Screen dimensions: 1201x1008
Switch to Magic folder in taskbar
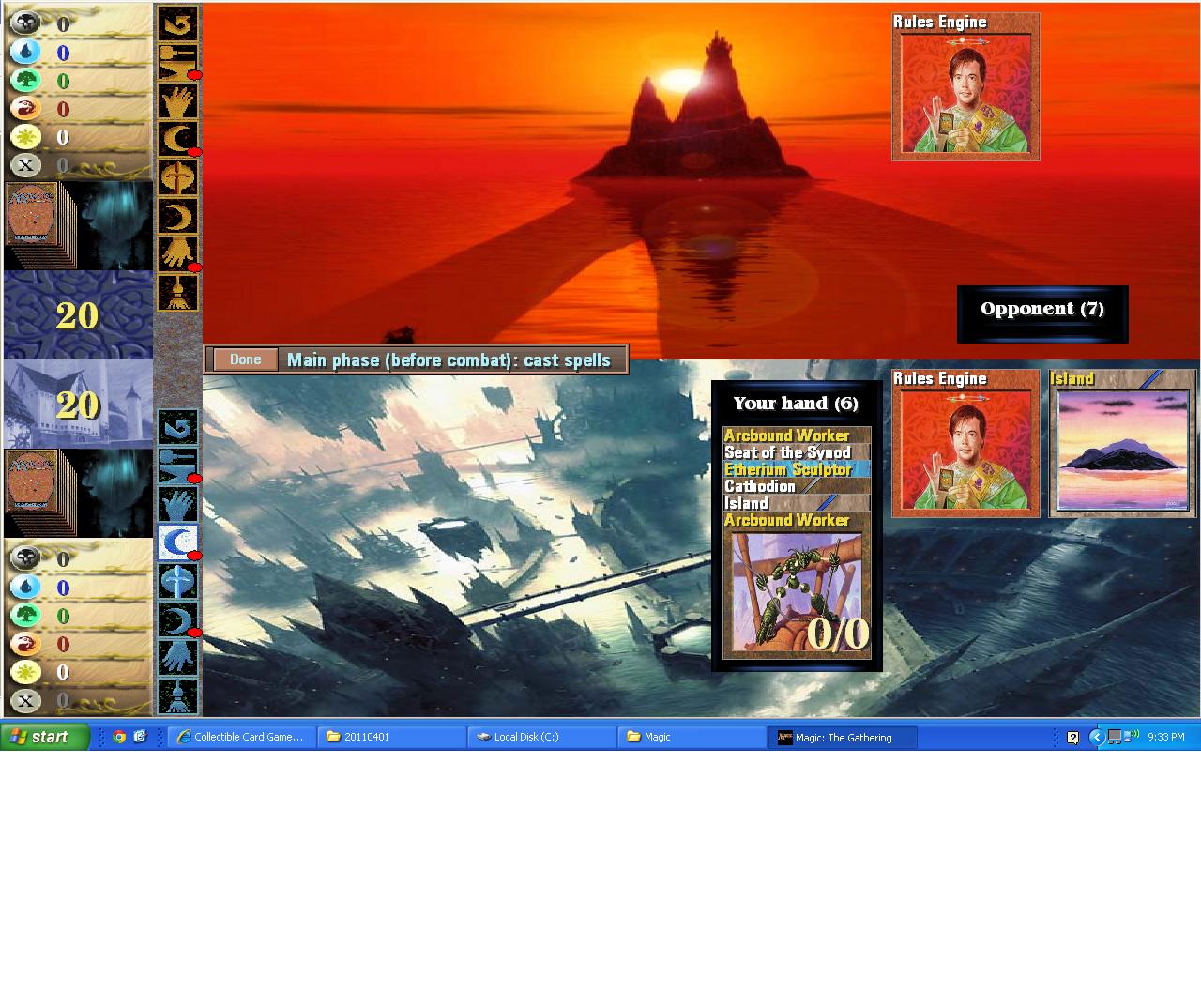[x=692, y=737]
